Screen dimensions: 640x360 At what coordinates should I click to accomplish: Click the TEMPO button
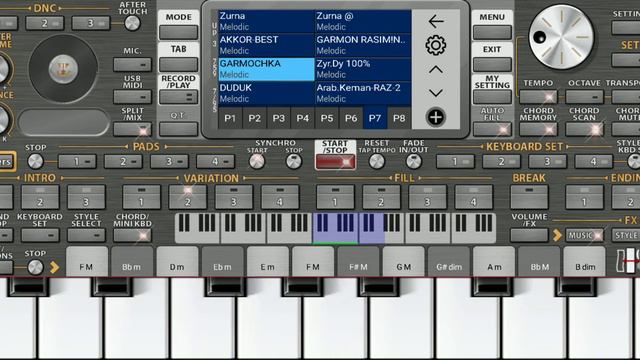(538, 97)
